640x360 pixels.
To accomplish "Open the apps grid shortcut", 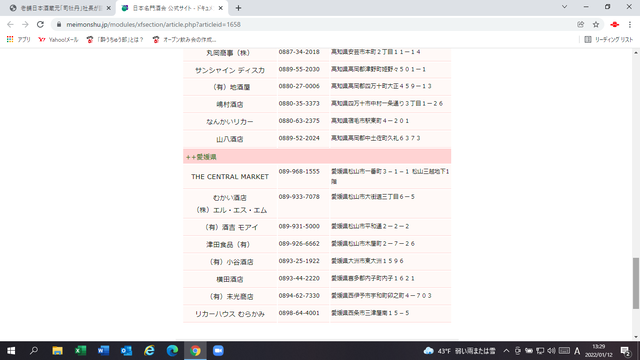I will (18, 40).
